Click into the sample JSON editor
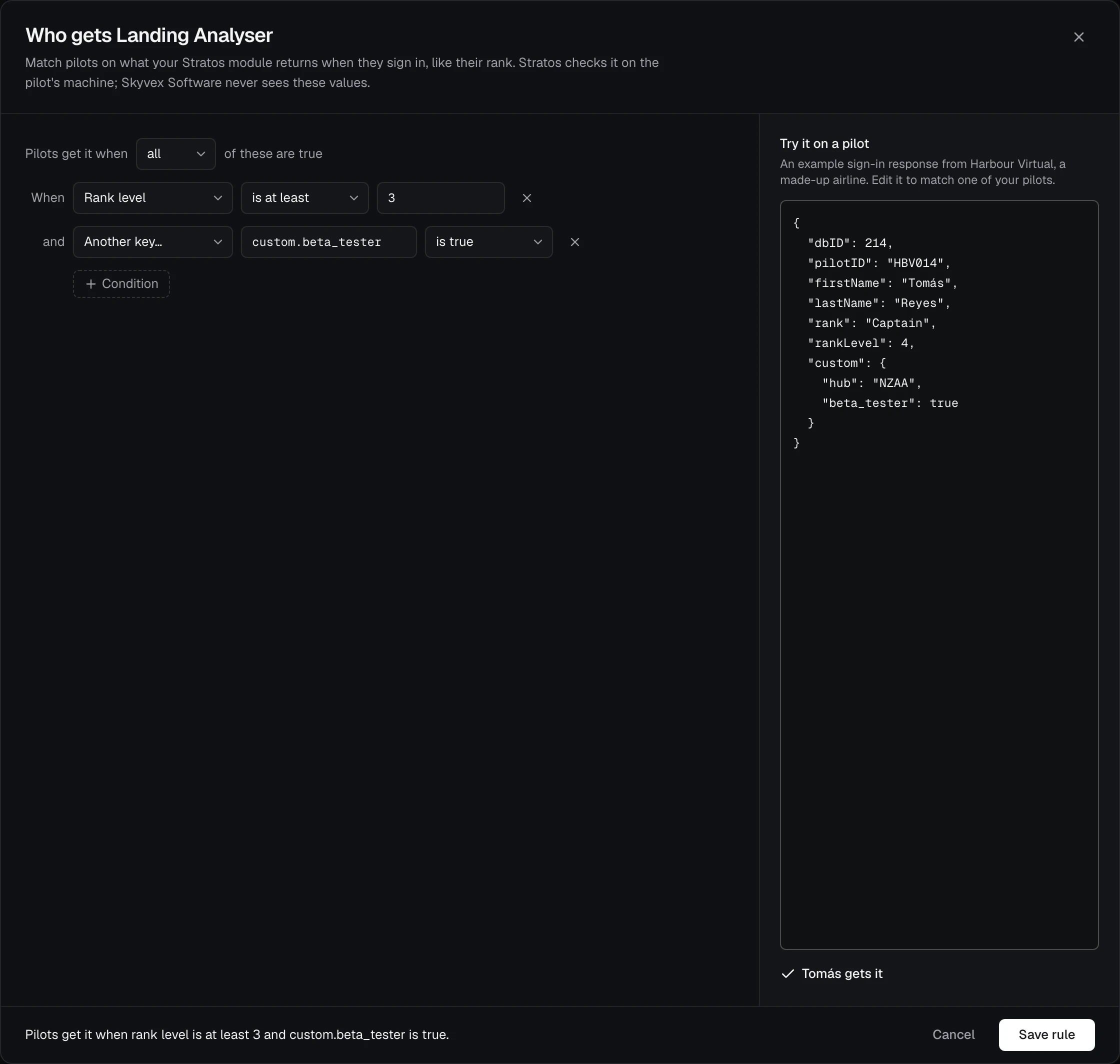 (939, 574)
